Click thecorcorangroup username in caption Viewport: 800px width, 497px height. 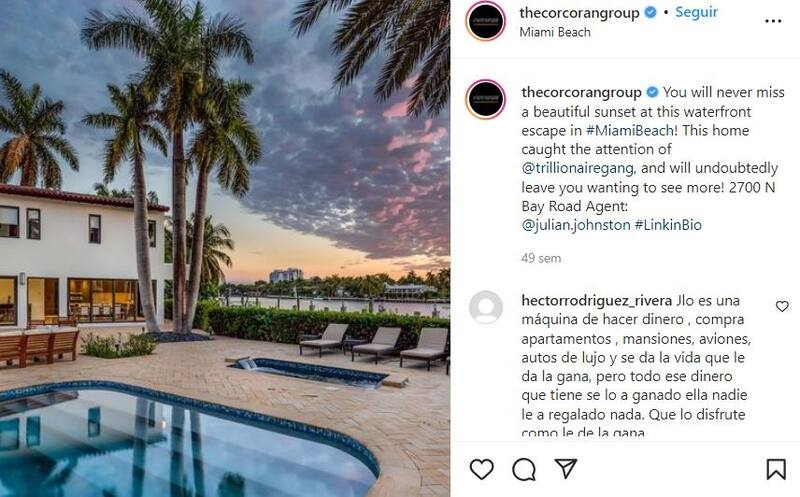pyautogui.click(x=581, y=92)
